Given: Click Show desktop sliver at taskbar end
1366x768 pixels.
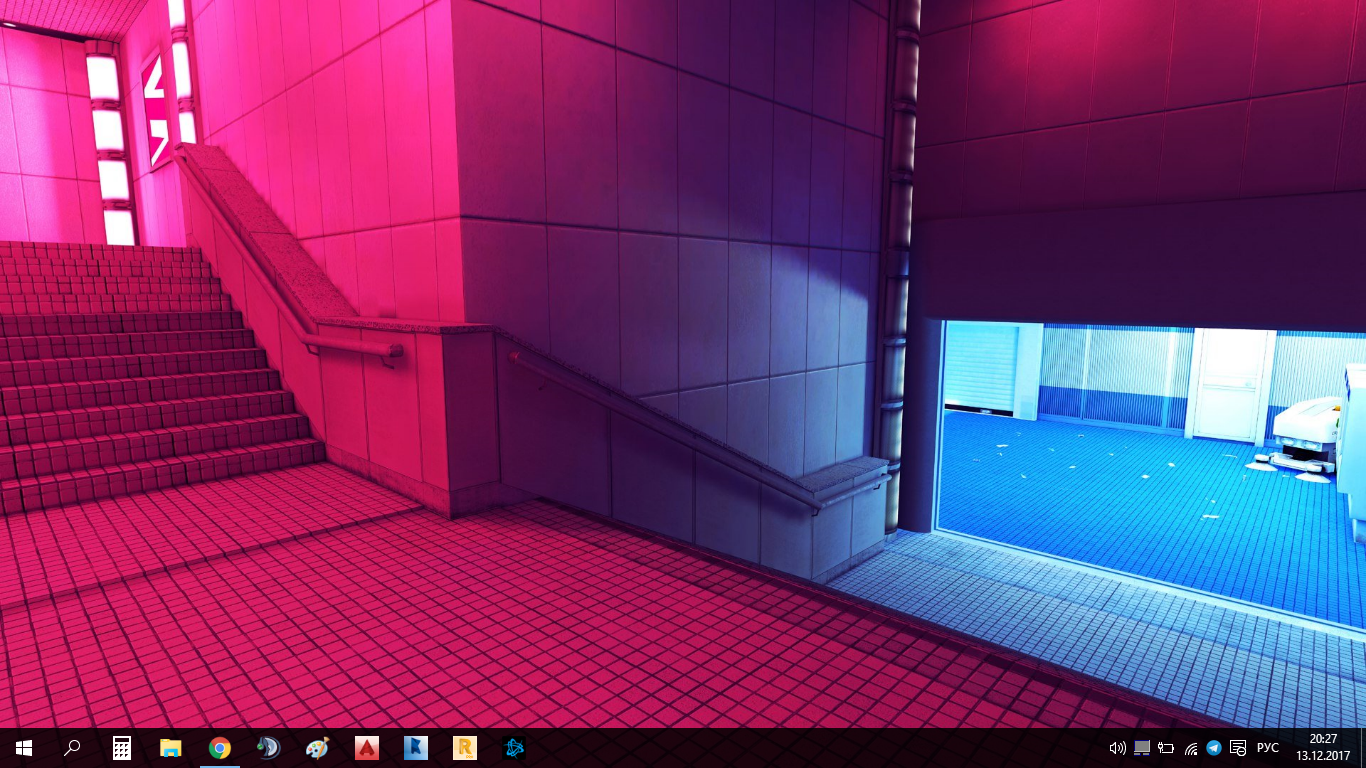Looking at the screenshot, I should pos(1363,748).
